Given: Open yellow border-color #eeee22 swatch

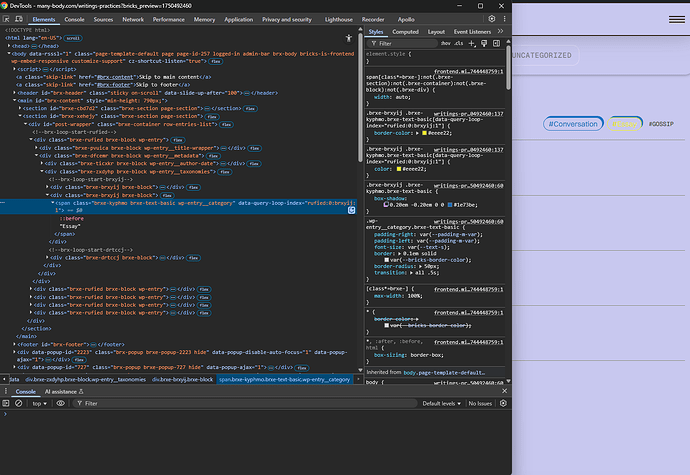Looking at the screenshot, I should [425, 133].
